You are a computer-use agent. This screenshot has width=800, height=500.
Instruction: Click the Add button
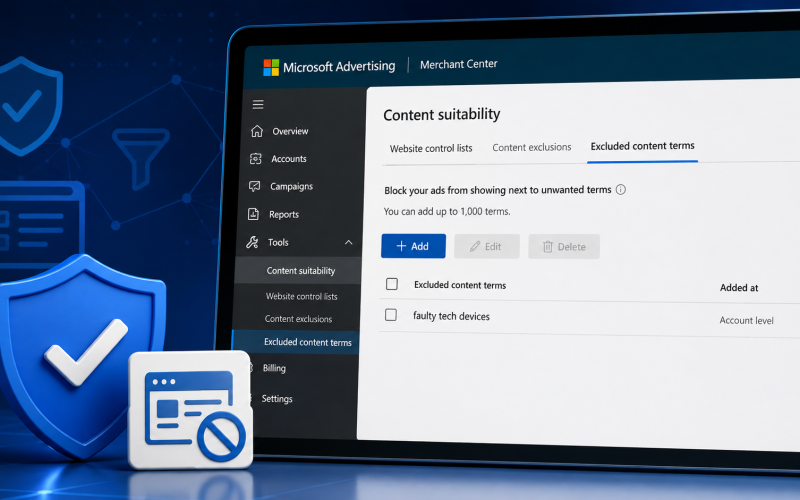413,246
